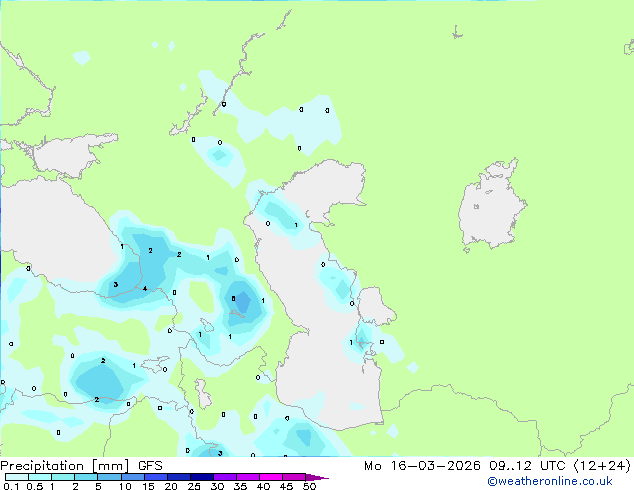Click the purple swatch between 30 and 35

225,477
